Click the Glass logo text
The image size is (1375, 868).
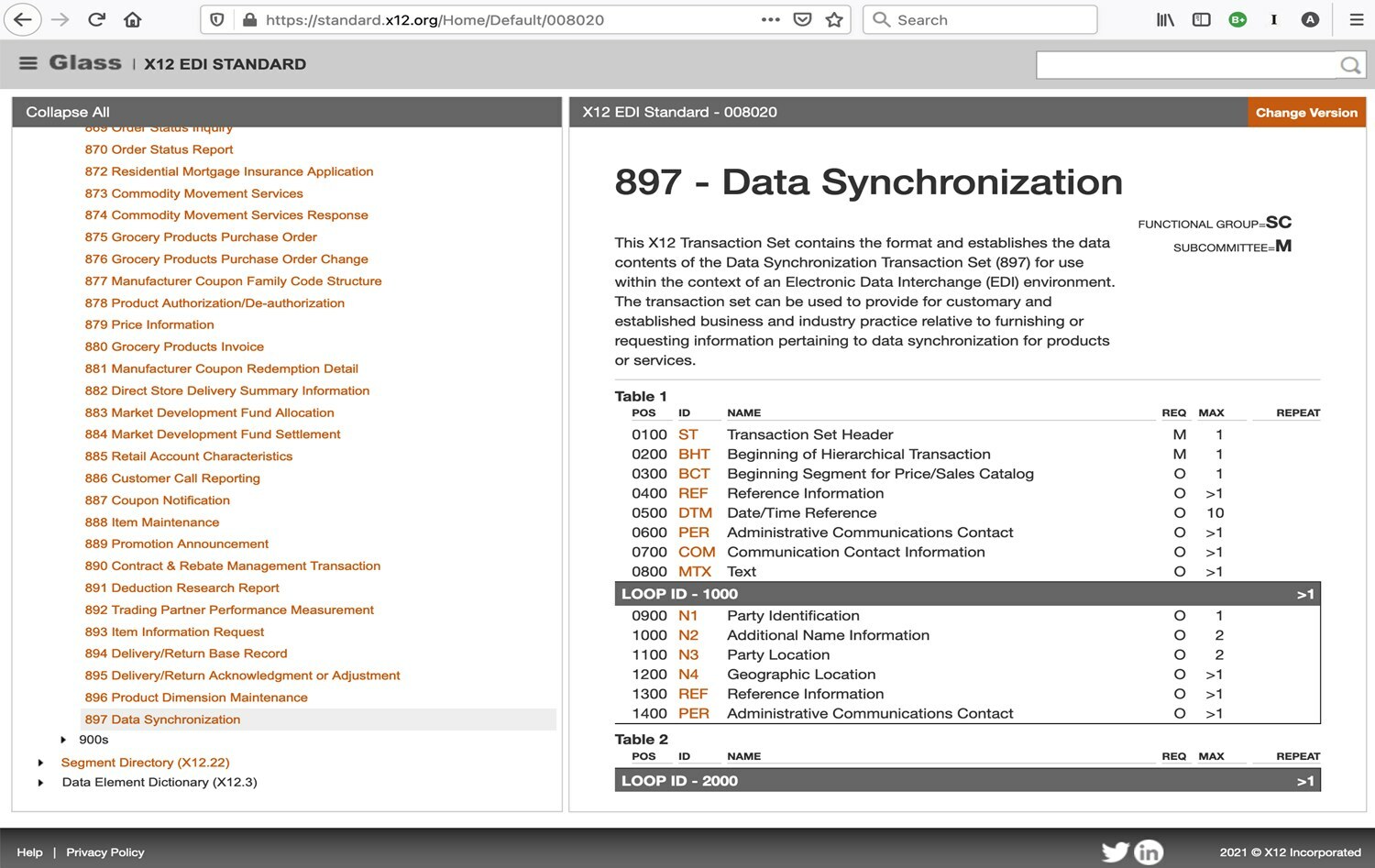pyautogui.click(x=85, y=62)
